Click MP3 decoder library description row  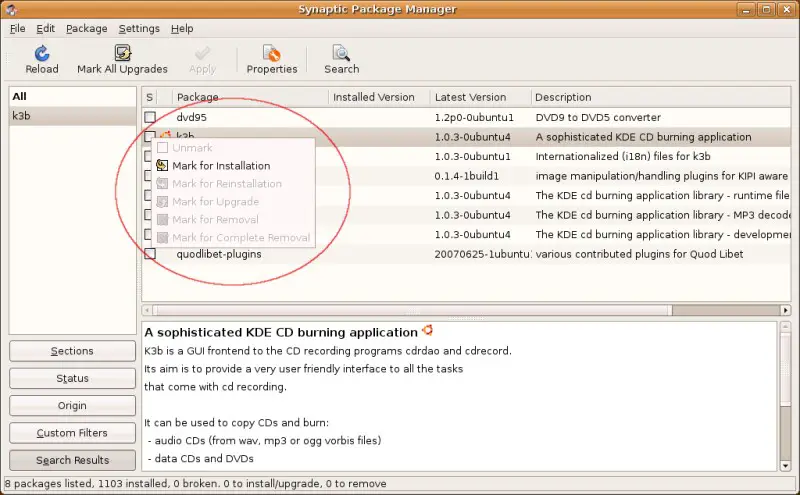662,215
